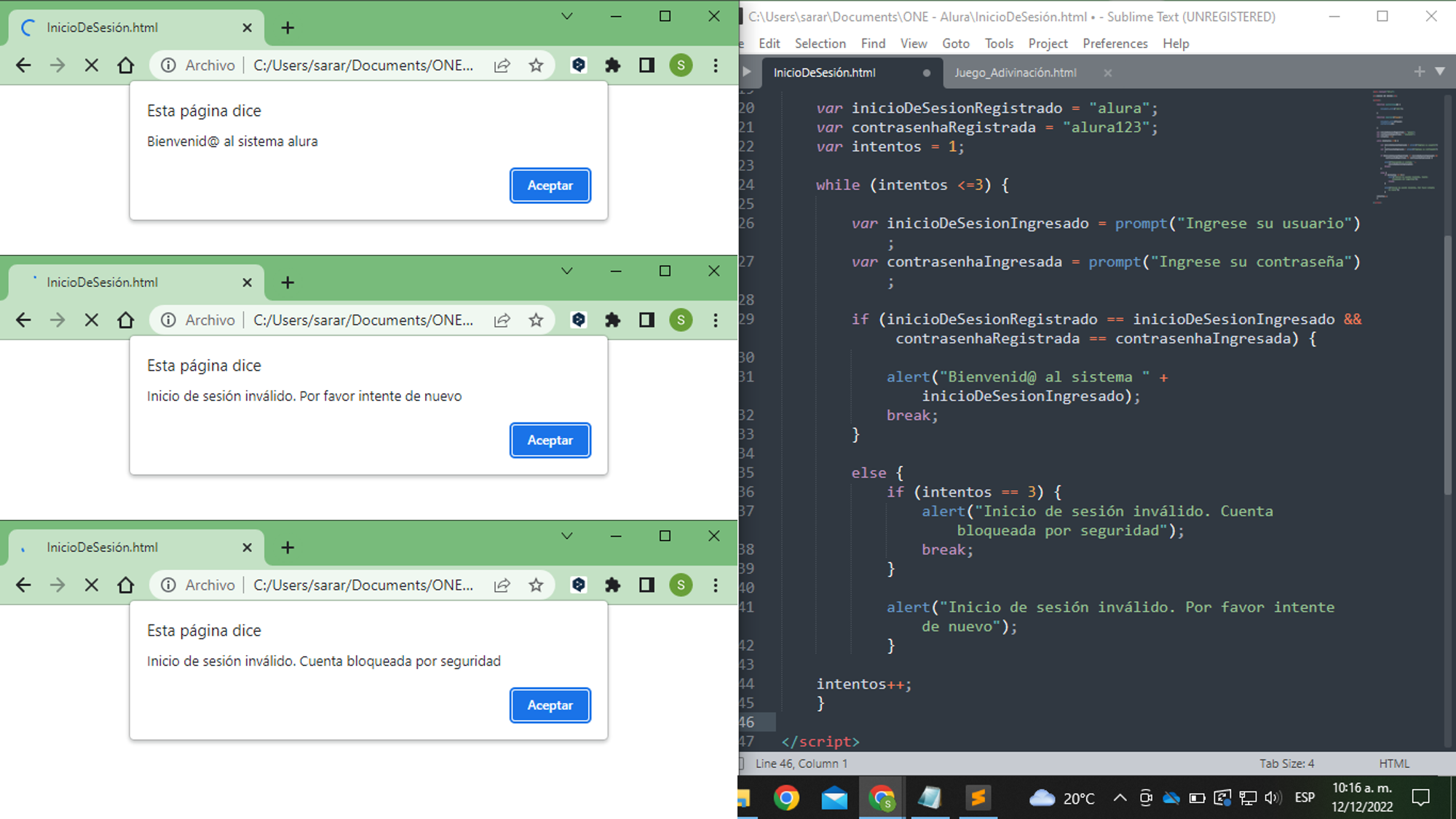Click Aceptar in the Bienvenid@ alert dialog
This screenshot has height=819, width=1456.
click(x=550, y=186)
